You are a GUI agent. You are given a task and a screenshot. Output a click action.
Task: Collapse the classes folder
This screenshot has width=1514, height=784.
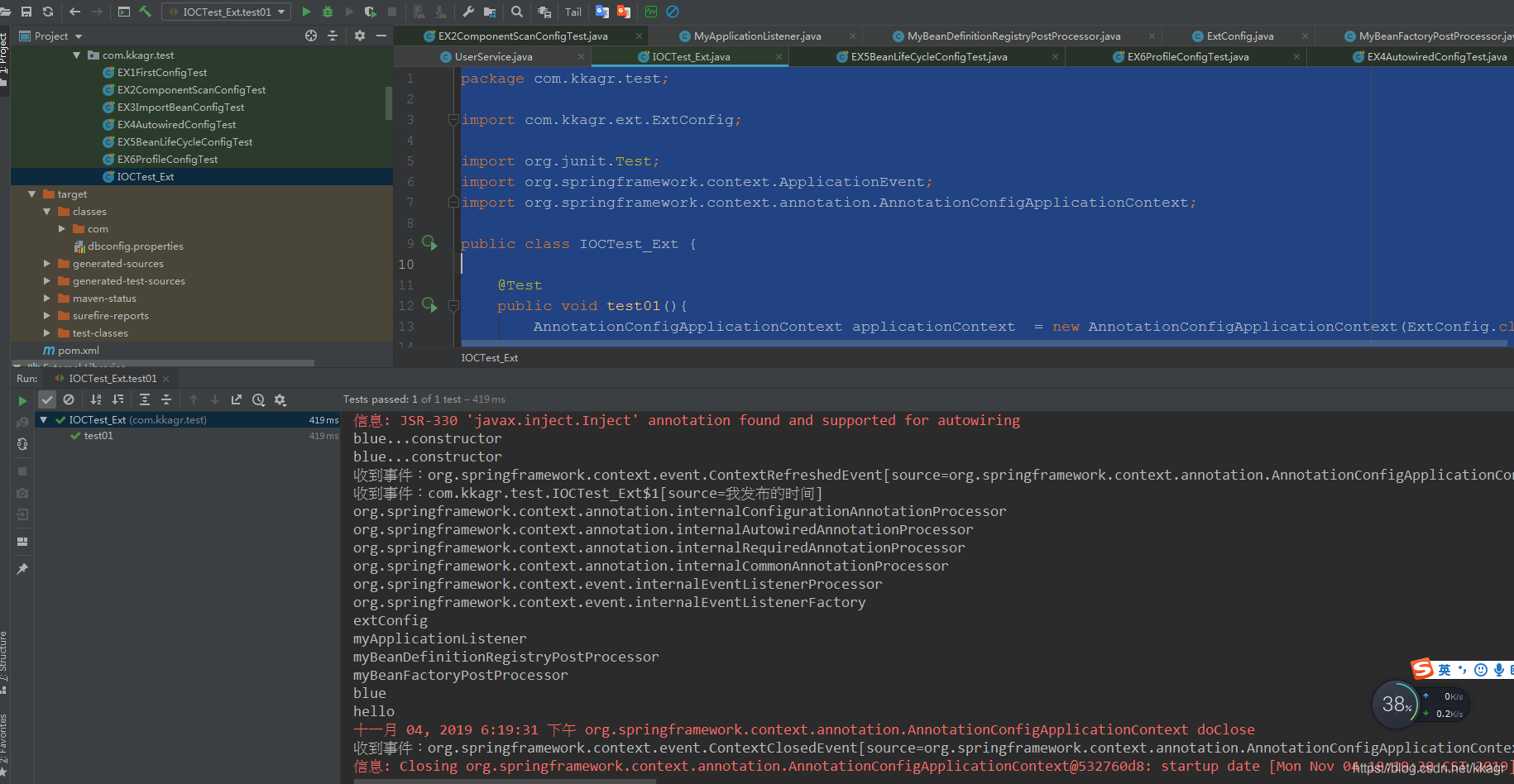click(47, 212)
